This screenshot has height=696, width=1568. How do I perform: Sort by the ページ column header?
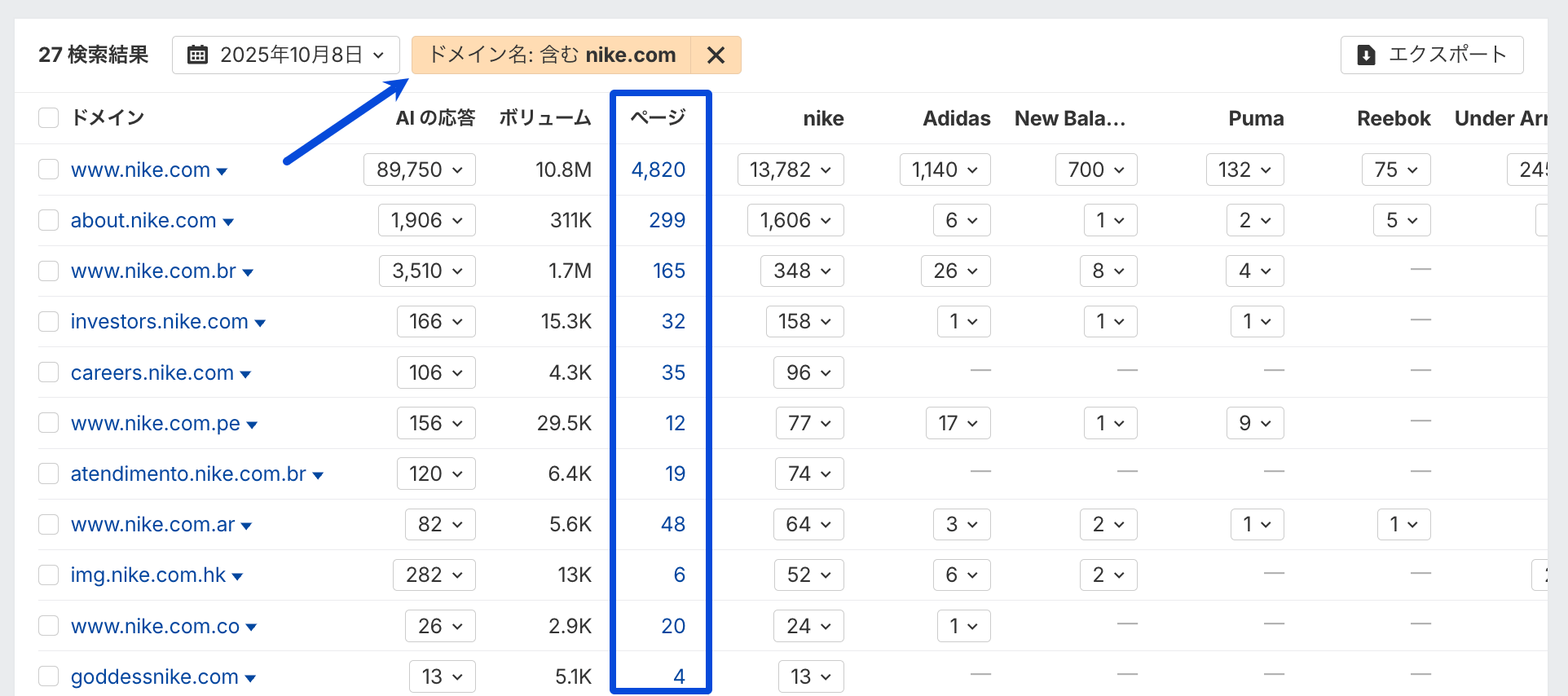point(658,118)
